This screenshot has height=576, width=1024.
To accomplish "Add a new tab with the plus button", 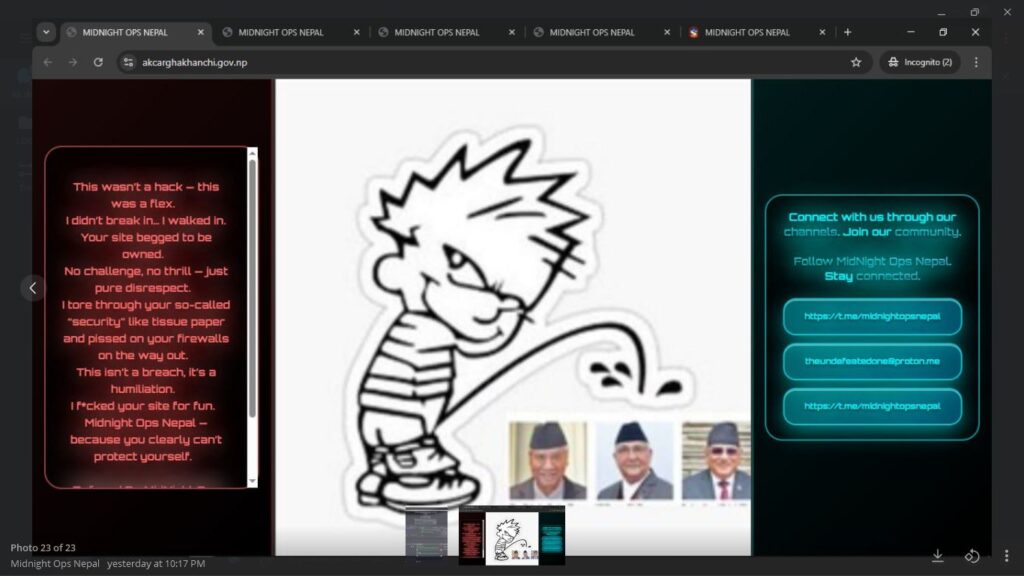I will (847, 32).
